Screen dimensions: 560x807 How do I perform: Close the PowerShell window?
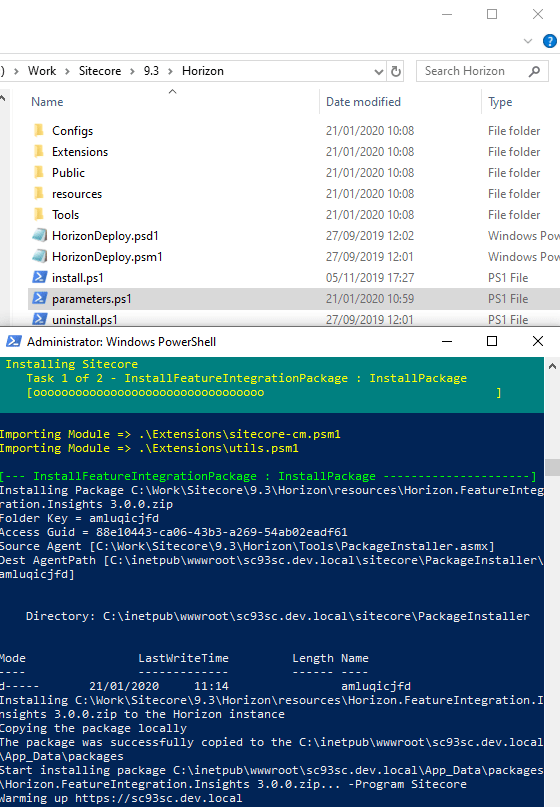click(538, 341)
